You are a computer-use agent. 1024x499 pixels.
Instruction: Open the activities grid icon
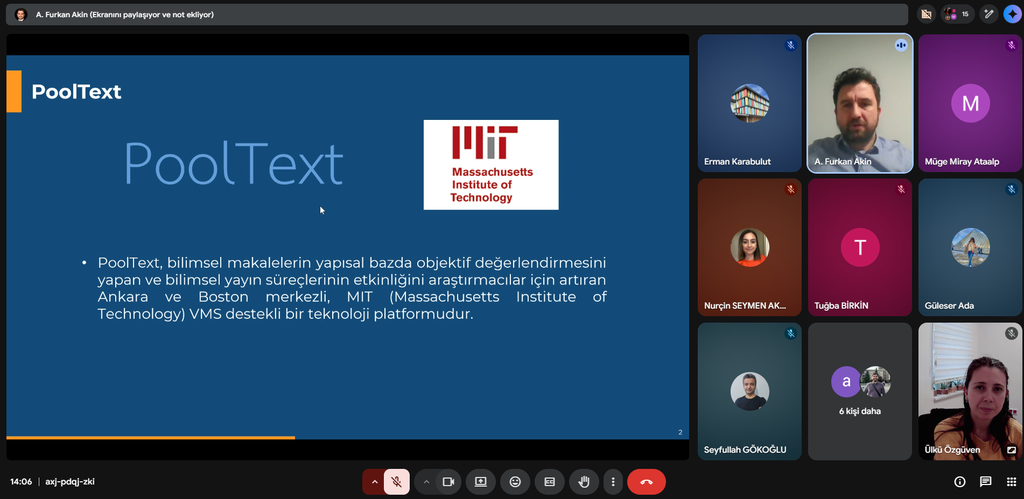click(x=1010, y=482)
